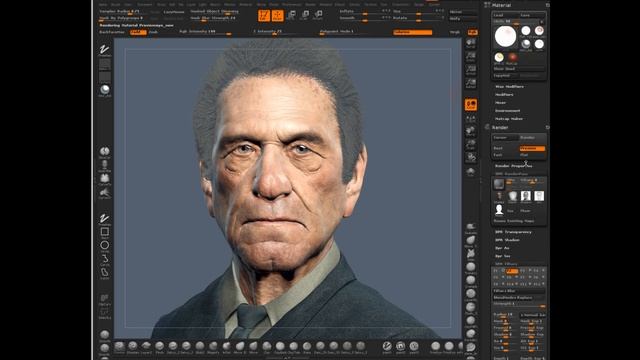Select the Flat render mode

(x=532, y=155)
